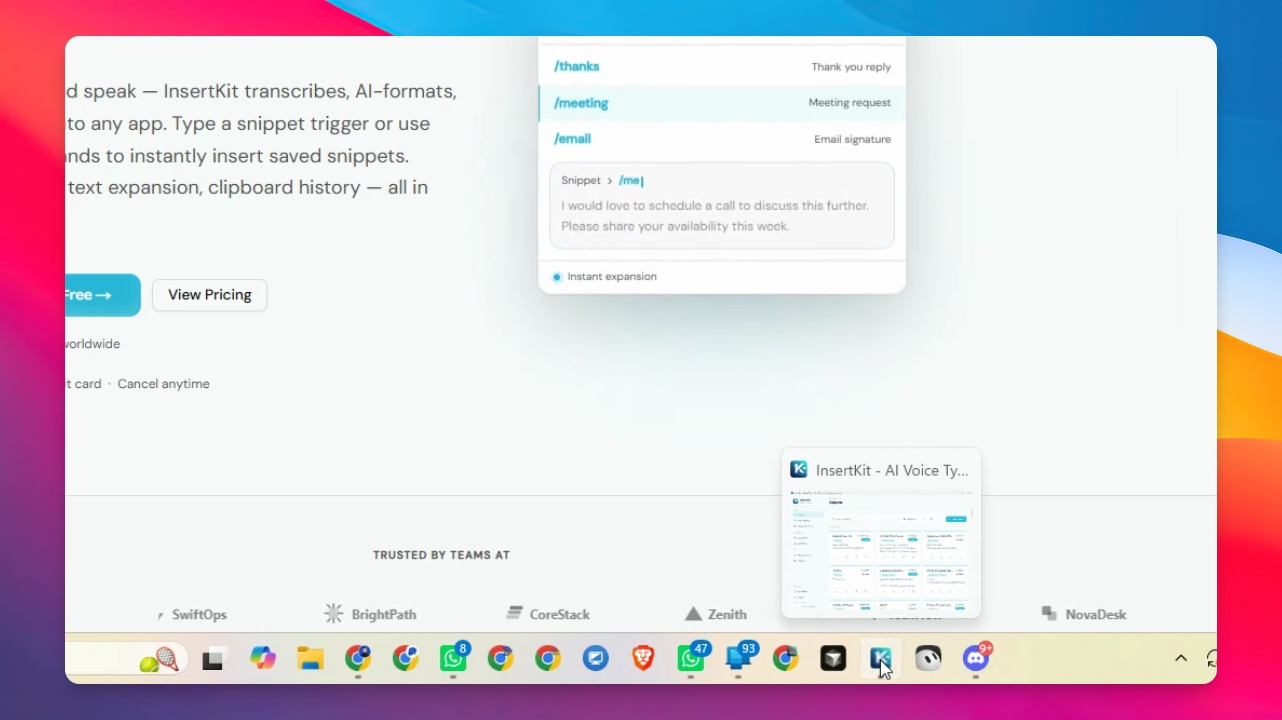Viewport: 1282px width, 720px height.
Task: Open Chrome icon just left of black cube
Action: point(786,658)
